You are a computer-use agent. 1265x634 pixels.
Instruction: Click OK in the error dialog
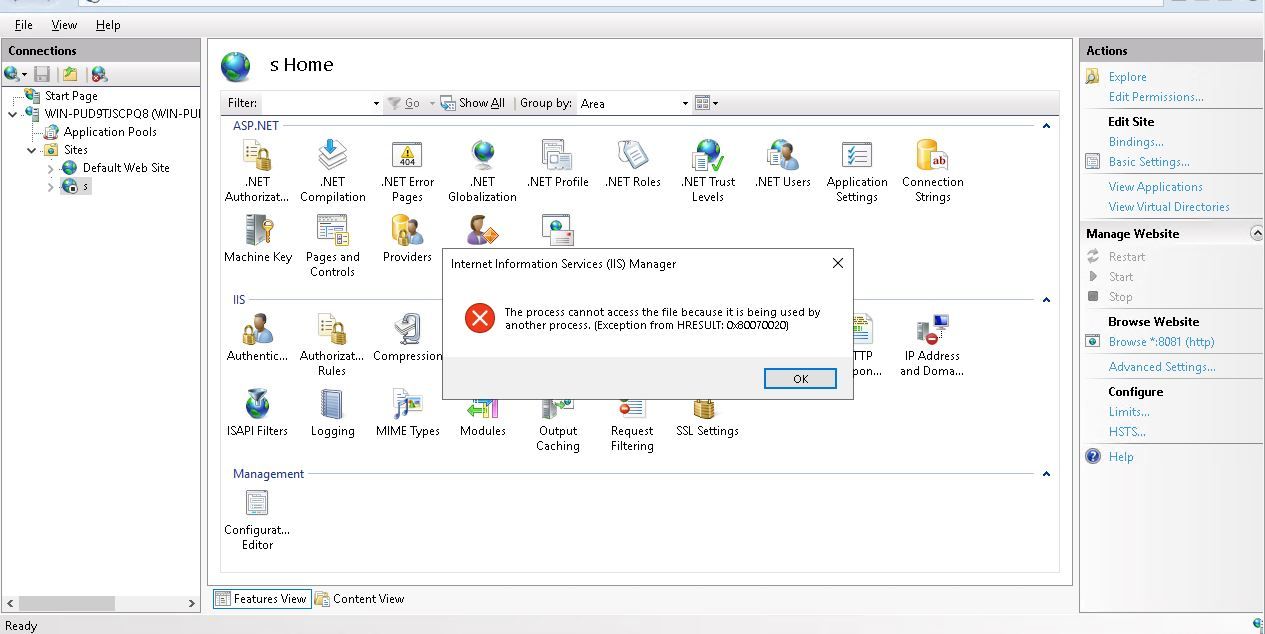[x=800, y=378]
